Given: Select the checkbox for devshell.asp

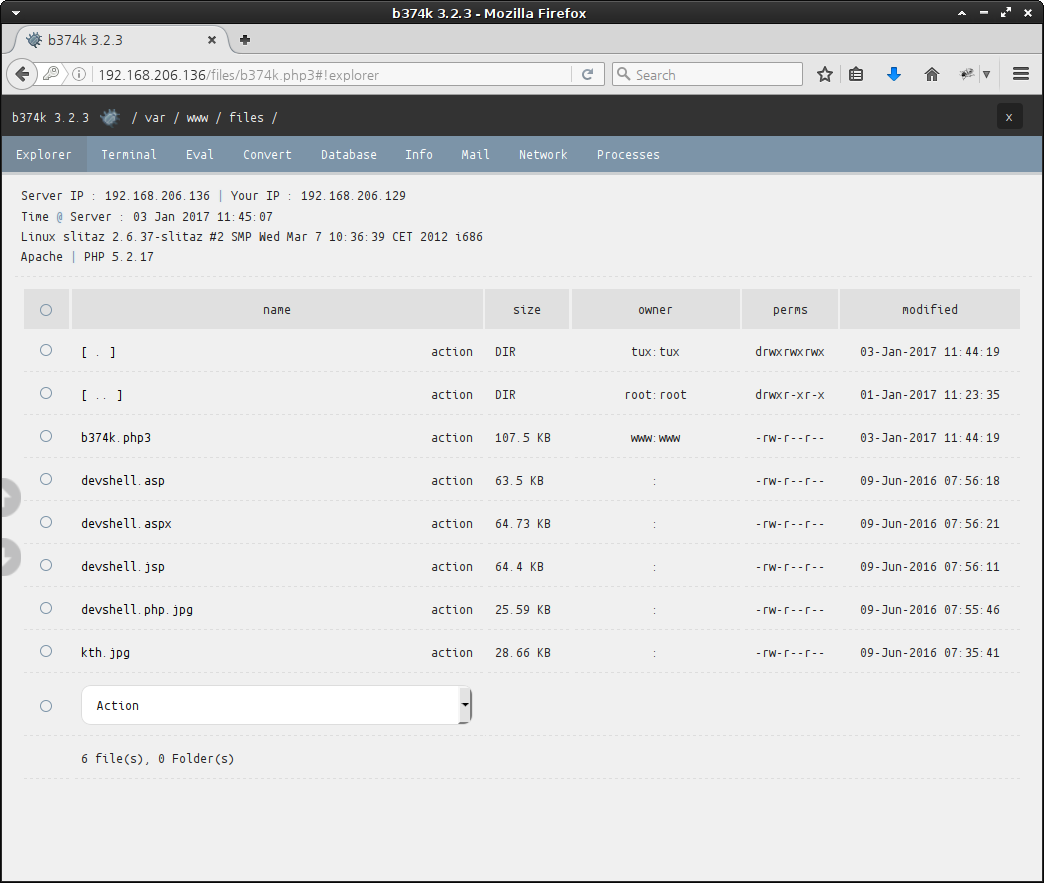Looking at the screenshot, I should pos(46,479).
